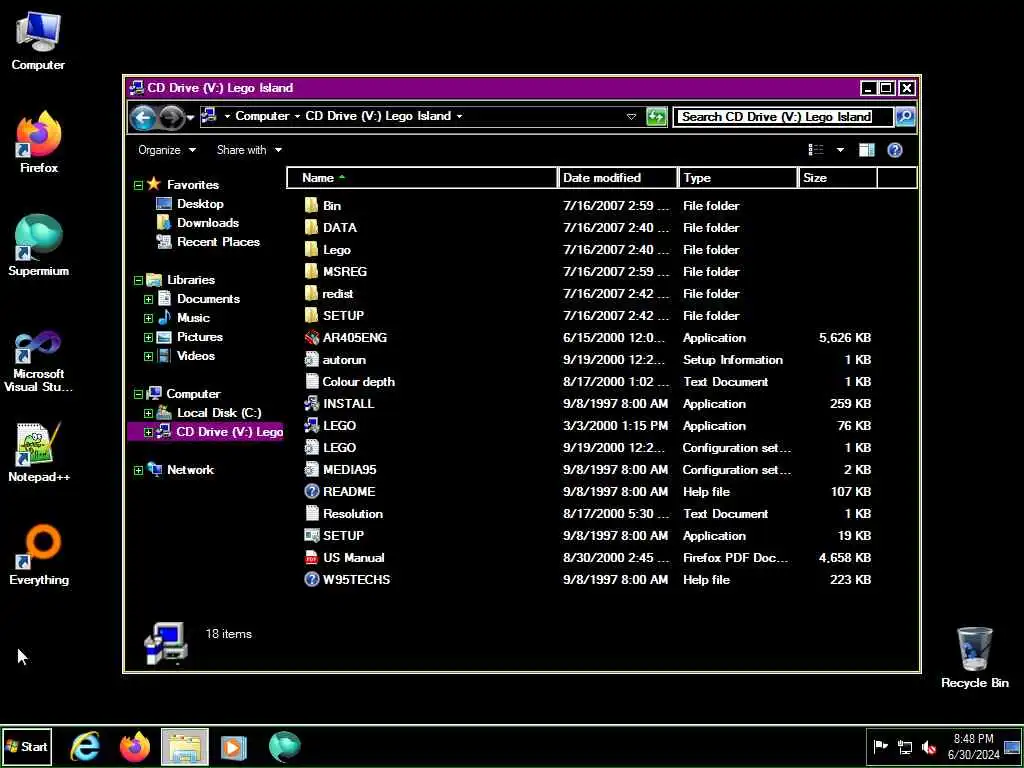
Task: Select the Notepad++ desktop shortcut
Action: (x=39, y=452)
